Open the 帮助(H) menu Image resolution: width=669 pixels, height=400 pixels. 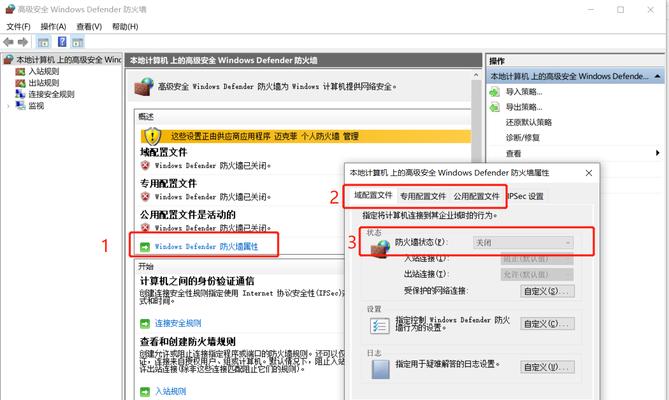click(125, 26)
